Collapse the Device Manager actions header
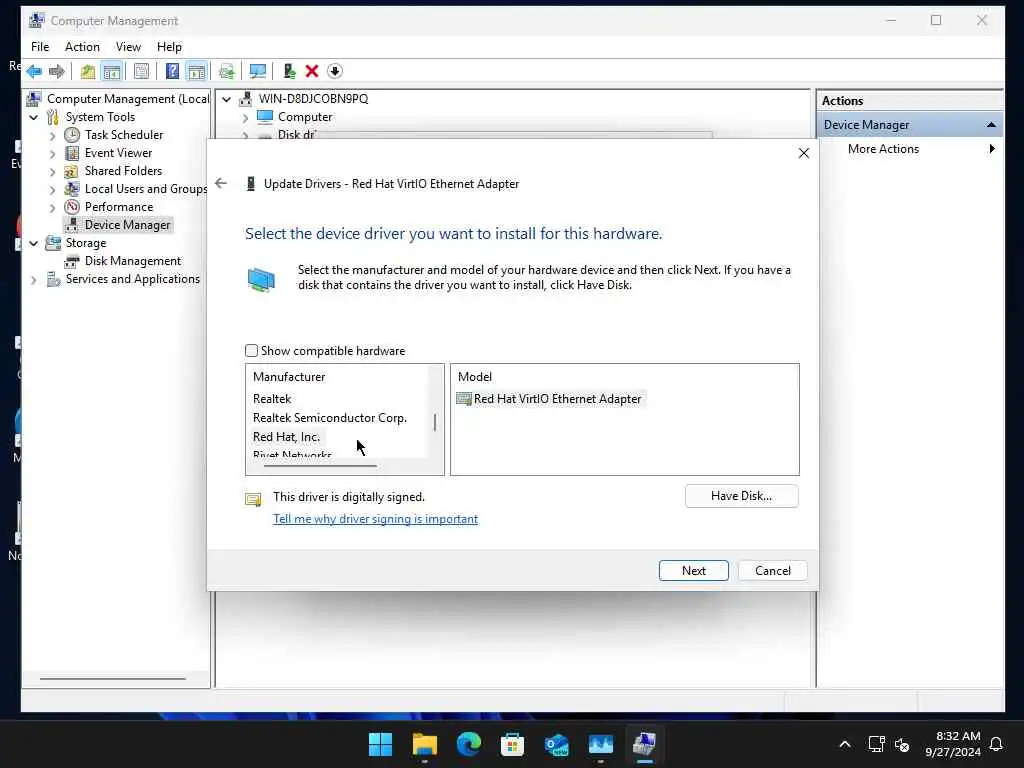The width and height of the screenshot is (1024, 768). (991, 125)
